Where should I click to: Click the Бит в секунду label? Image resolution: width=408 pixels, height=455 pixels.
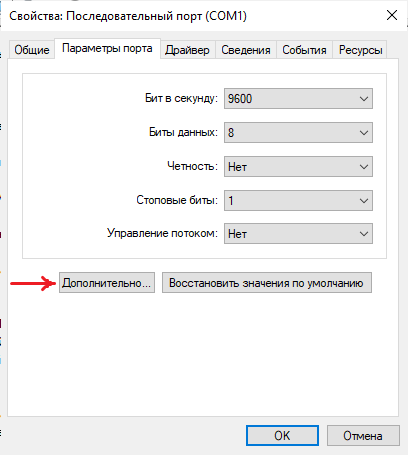[x=181, y=99]
